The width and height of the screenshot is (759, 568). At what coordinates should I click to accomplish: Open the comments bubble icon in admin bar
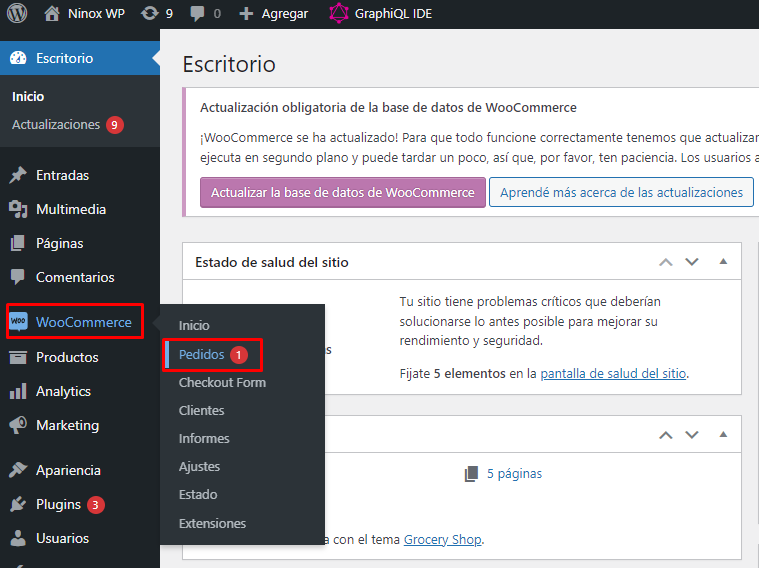[x=197, y=14]
